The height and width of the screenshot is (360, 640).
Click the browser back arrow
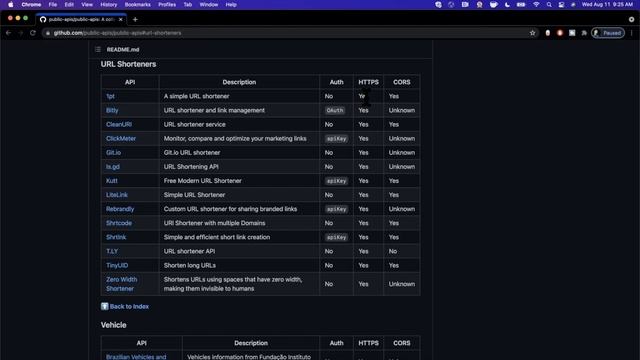tap(9, 33)
